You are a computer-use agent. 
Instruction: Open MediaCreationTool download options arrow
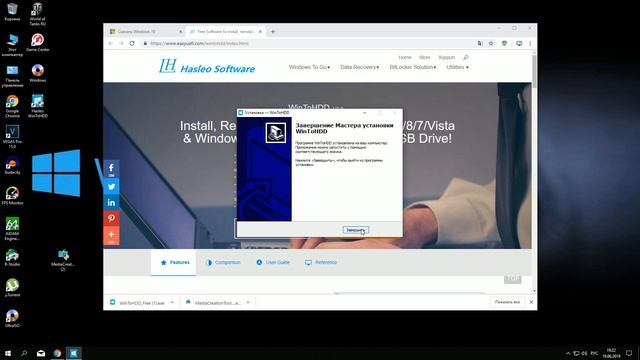click(x=248, y=302)
